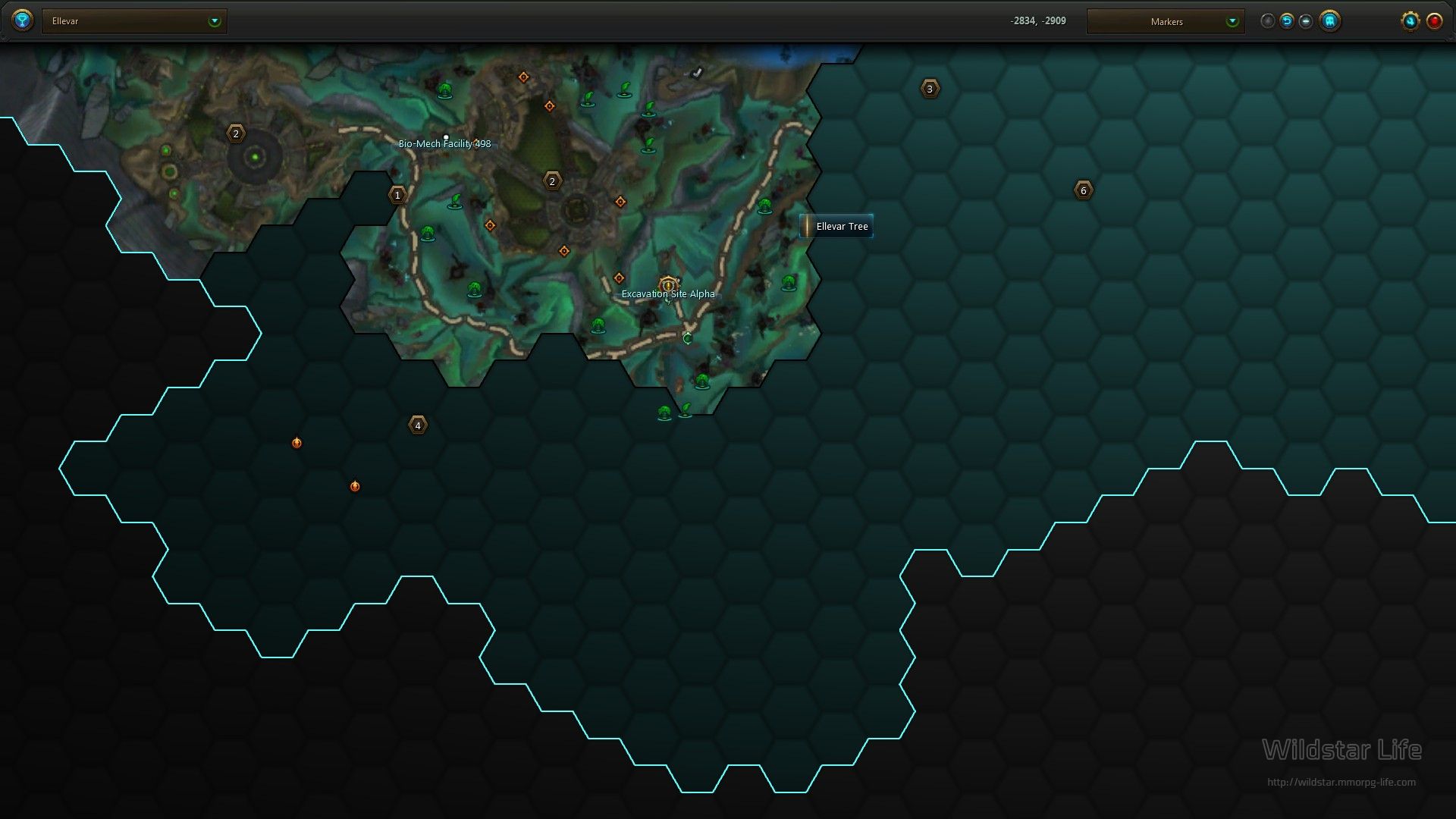
Task: Click the topmost orange diamond marker on map
Action: (x=523, y=77)
